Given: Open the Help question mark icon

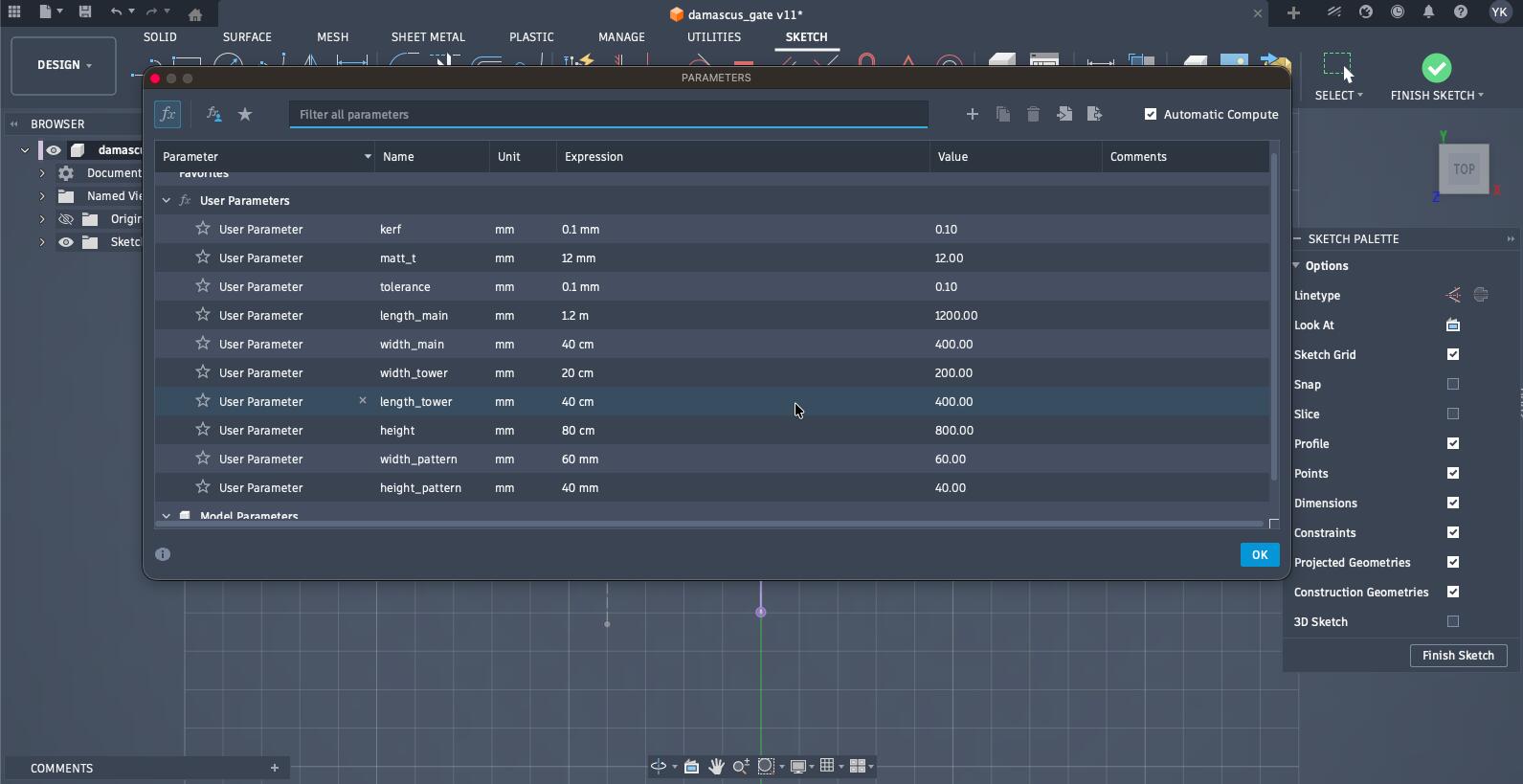Looking at the screenshot, I should pos(1461,11).
